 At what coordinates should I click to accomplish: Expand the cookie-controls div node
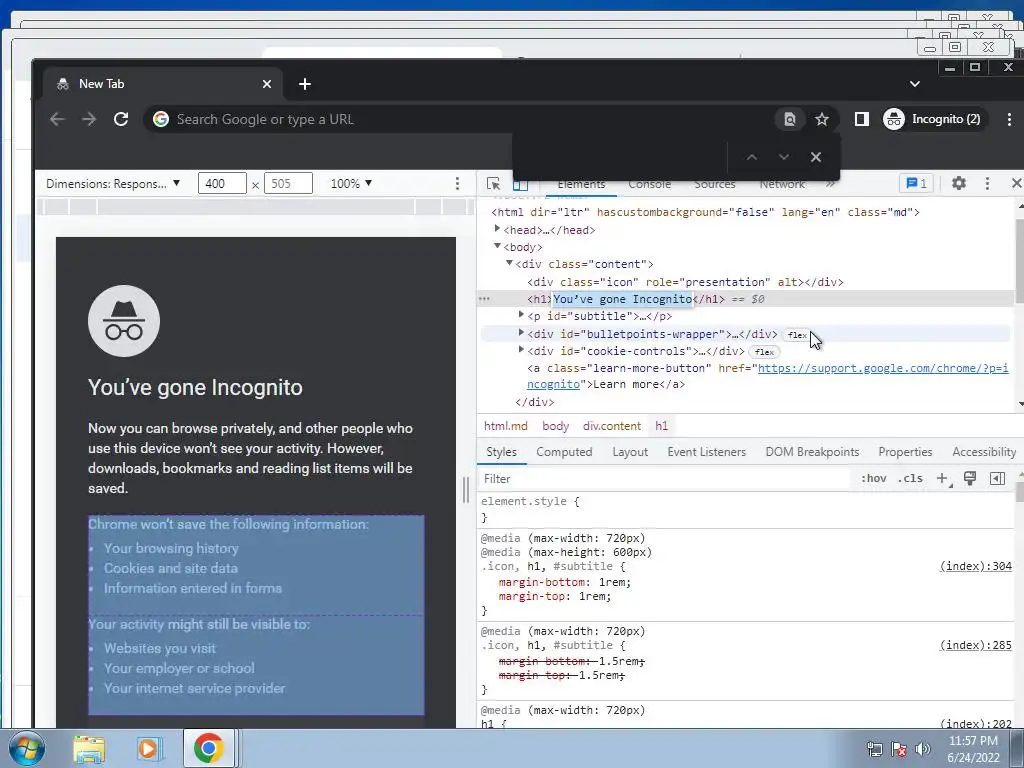click(x=521, y=350)
